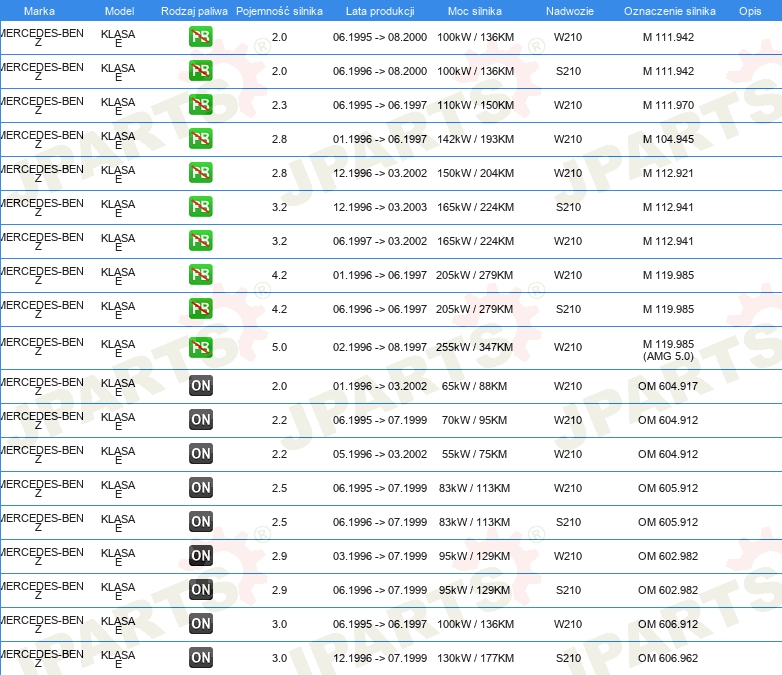Click the power cell 150kW / 204KM

pos(475,173)
